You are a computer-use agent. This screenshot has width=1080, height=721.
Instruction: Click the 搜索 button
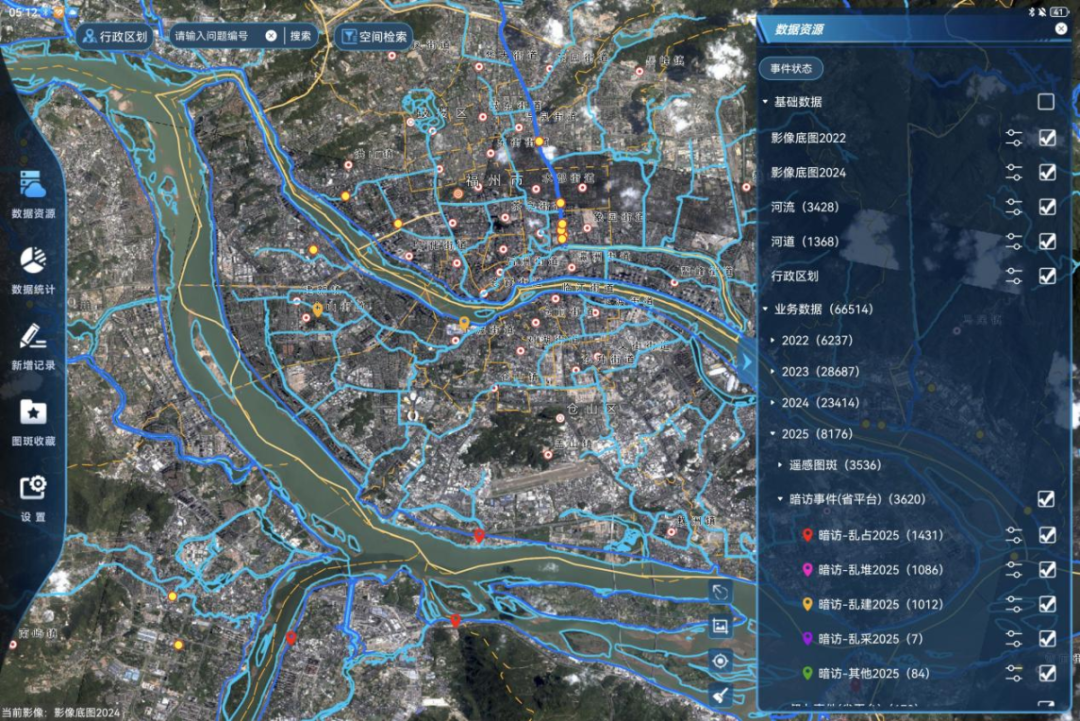pyautogui.click(x=300, y=36)
